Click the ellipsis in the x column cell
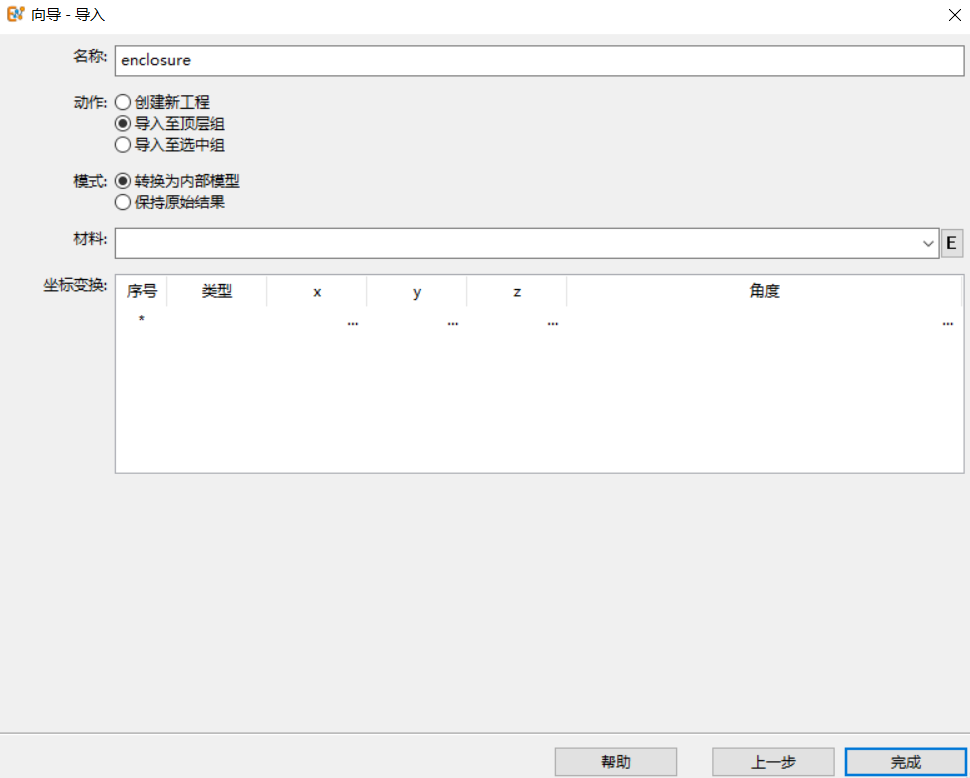The width and height of the screenshot is (970, 778). coord(353,323)
